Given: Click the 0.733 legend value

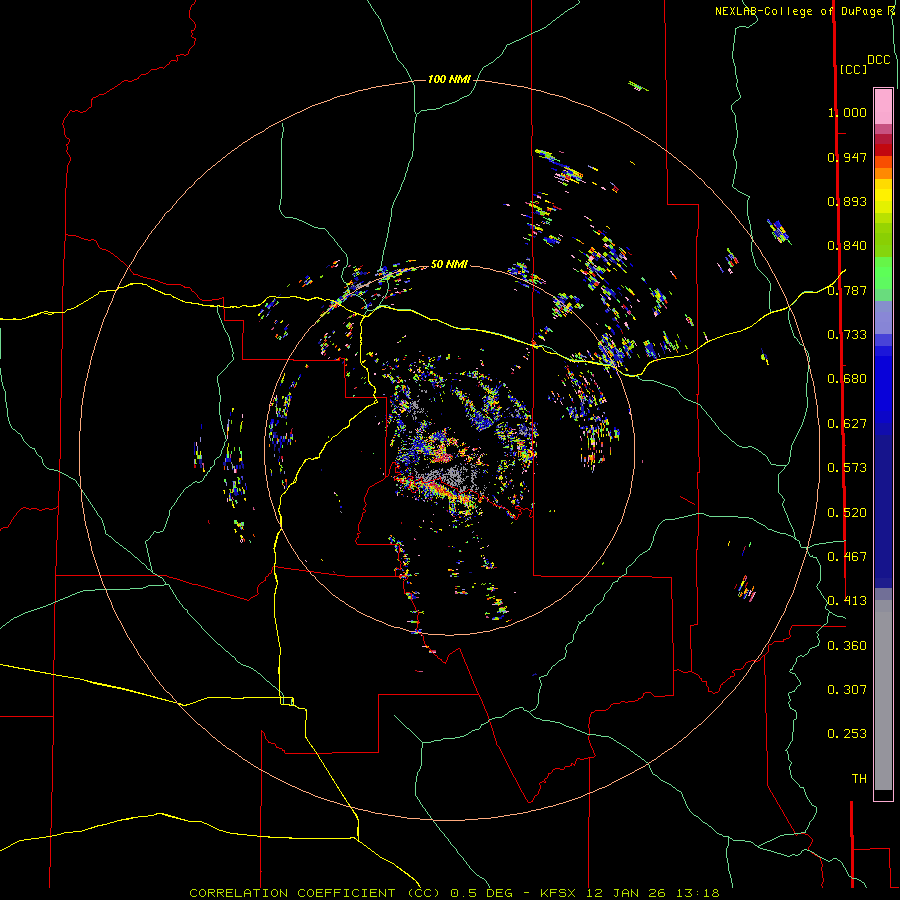Looking at the screenshot, I should pyautogui.click(x=847, y=335).
